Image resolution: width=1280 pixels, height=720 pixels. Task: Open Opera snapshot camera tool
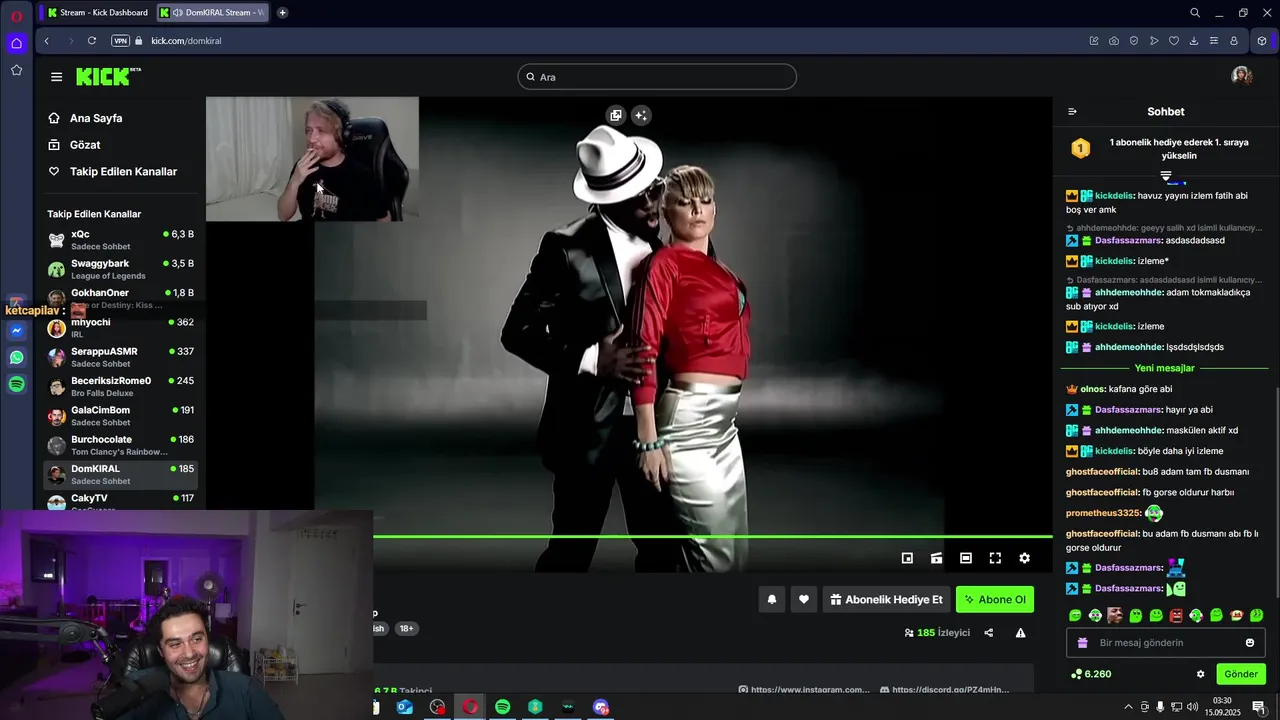point(1114,41)
